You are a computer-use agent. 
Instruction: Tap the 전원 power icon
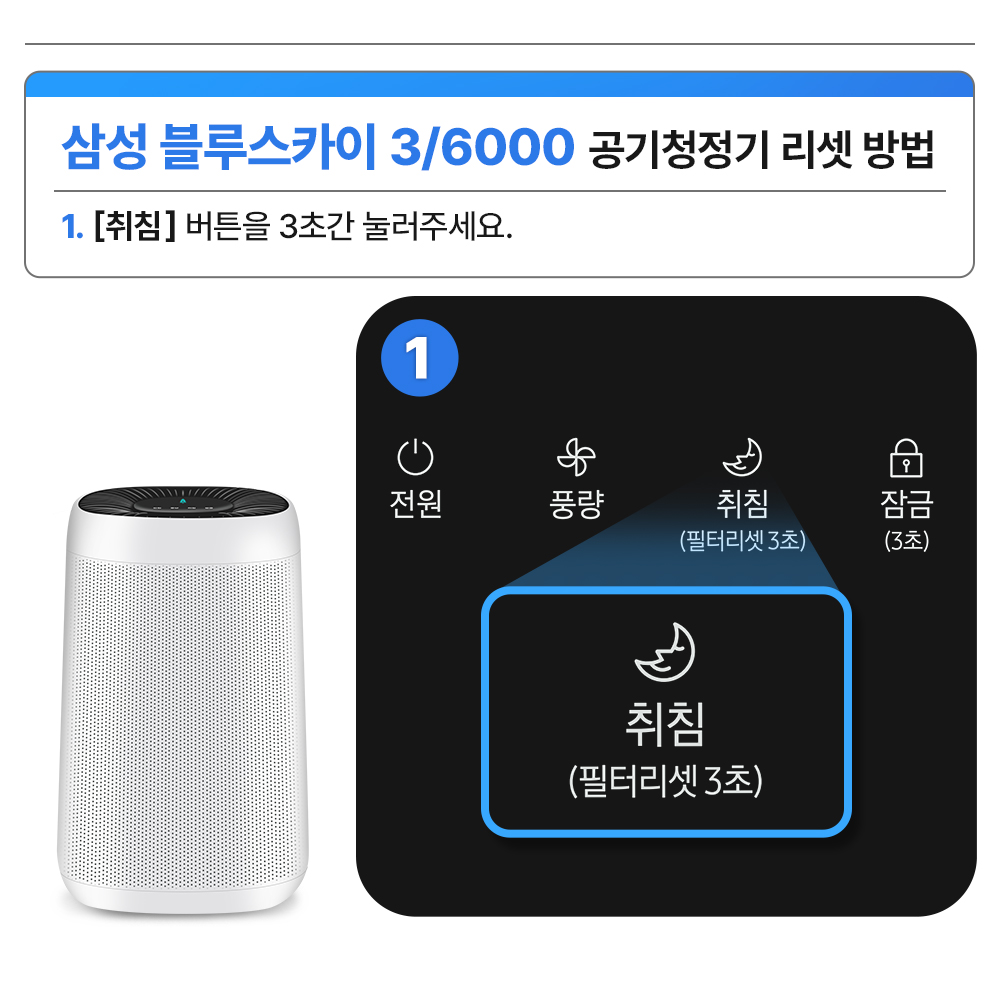click(x=415, y=457)
